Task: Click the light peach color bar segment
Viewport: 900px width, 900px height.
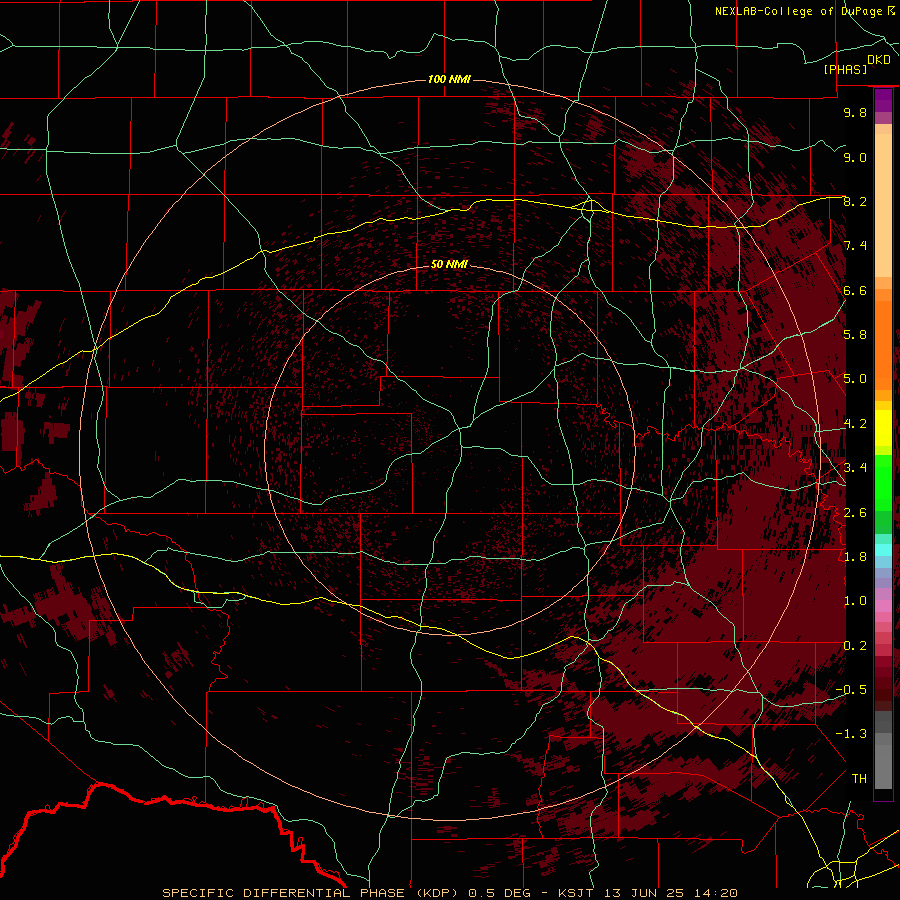Action: point(883,207)
